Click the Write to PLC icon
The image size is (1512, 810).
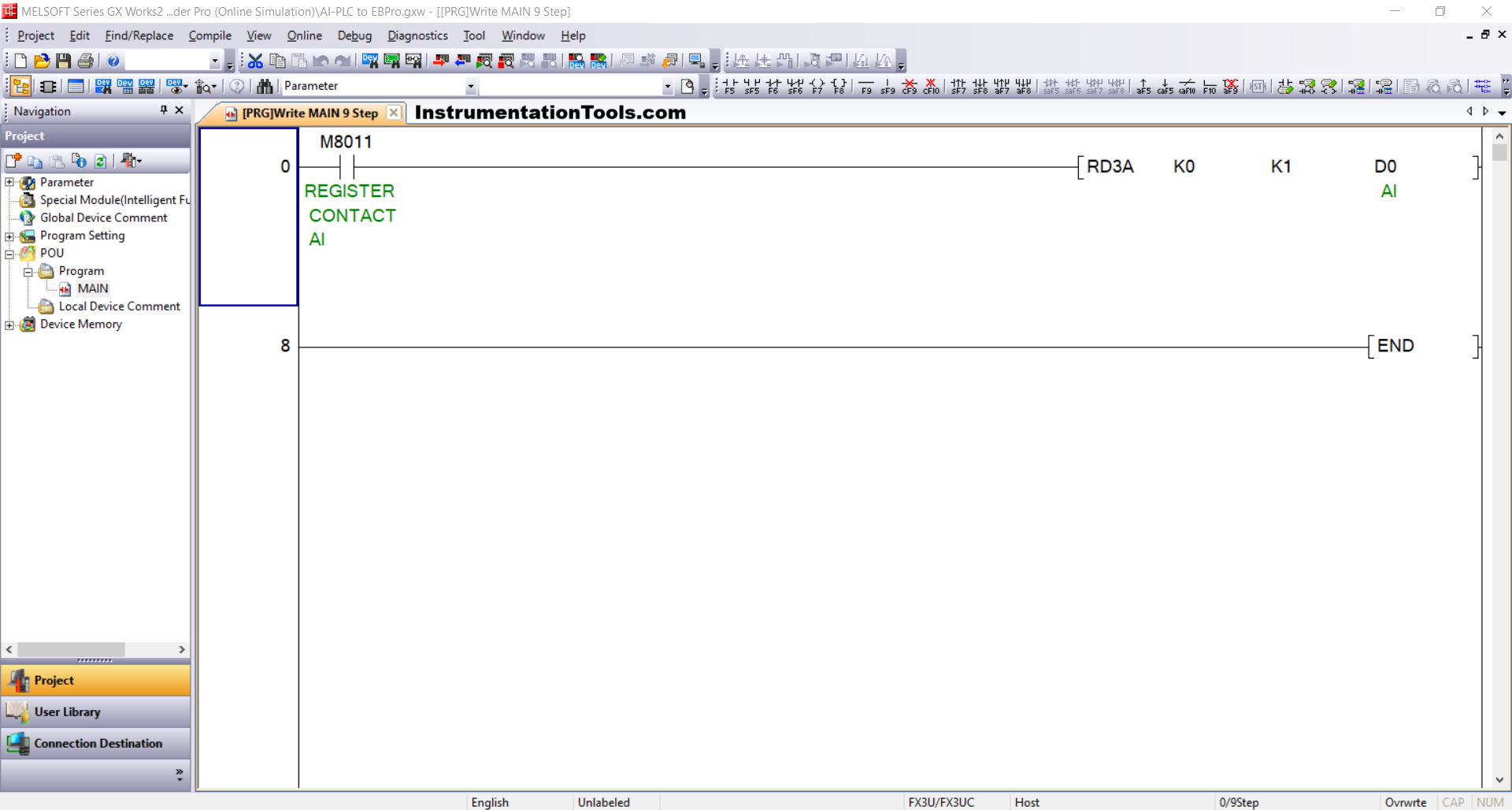tap(441, 61)
